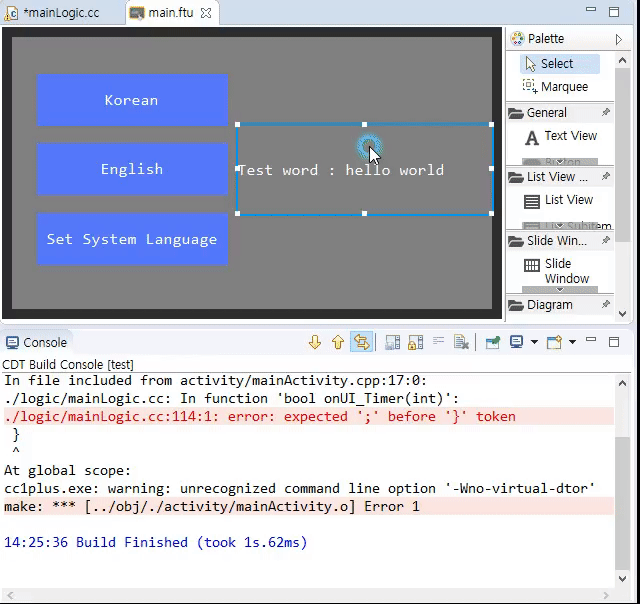Close the main.ftu tab
Image resolution: width=640 pixels, height=604 pixels.
point(206,13)
